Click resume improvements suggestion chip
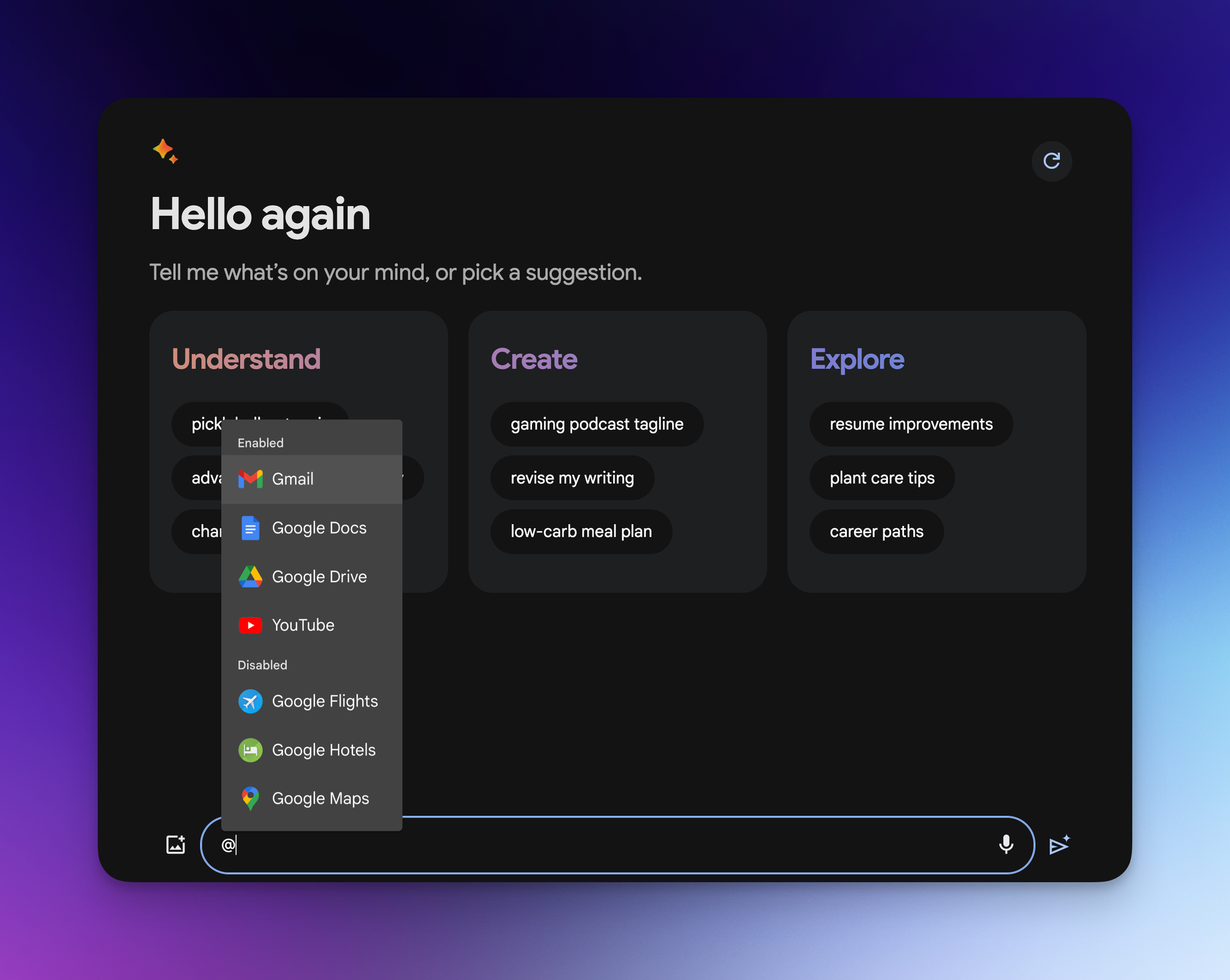This screenshot has width=1230, height=980. pos(911,424)
